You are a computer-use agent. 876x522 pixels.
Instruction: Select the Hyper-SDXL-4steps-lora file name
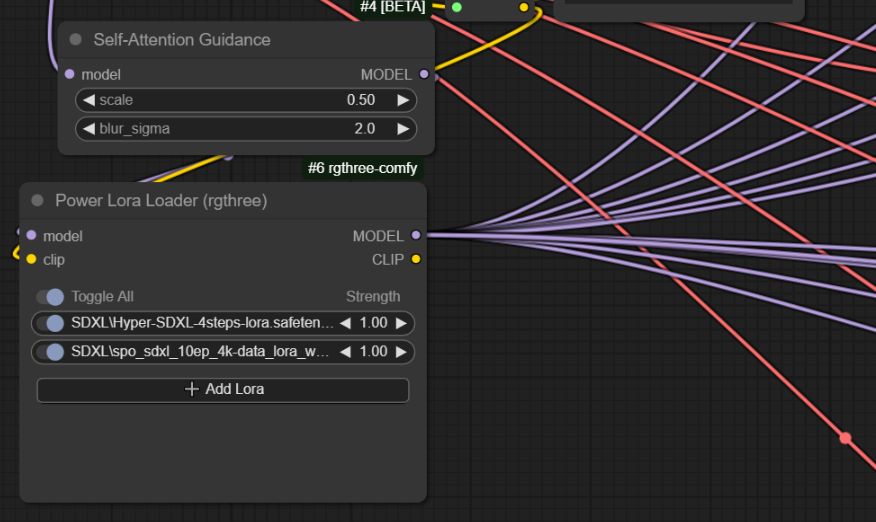(x=202, y=323)
